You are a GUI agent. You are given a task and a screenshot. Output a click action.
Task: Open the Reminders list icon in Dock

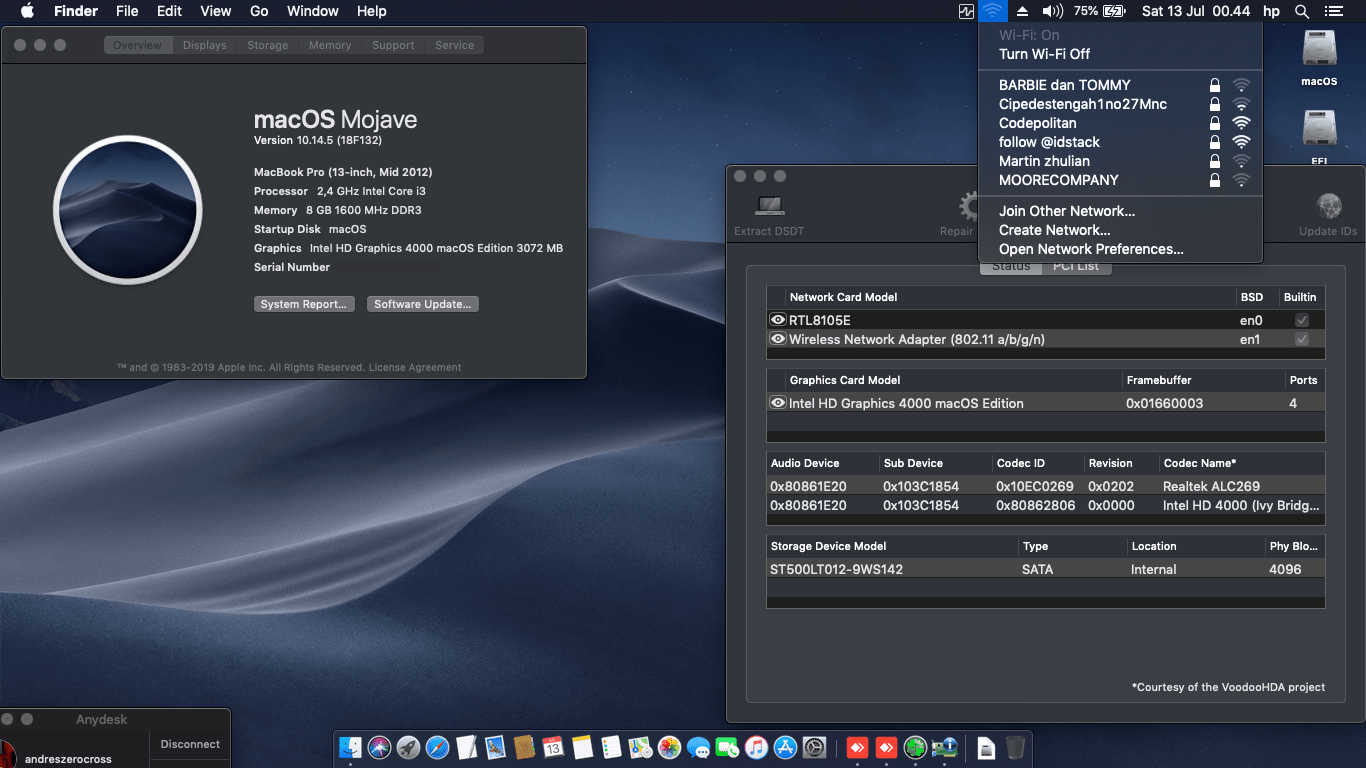click(x=612, y=747)
